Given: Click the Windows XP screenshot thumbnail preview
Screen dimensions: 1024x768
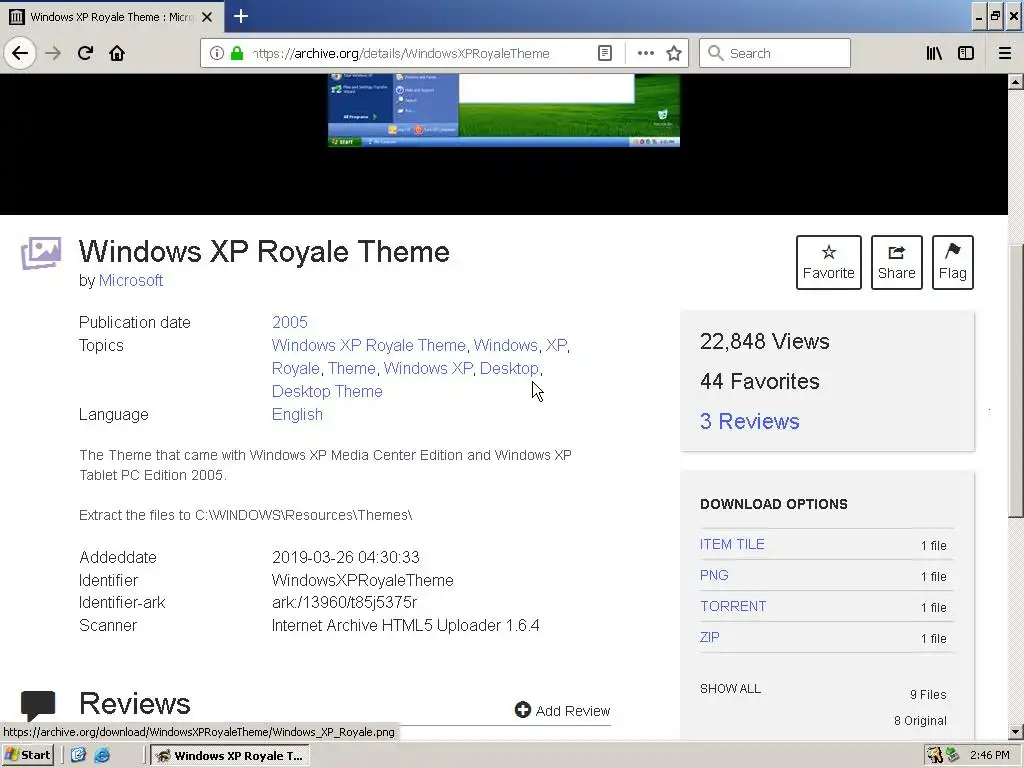Looking at the screenshot, I should 504,110.
